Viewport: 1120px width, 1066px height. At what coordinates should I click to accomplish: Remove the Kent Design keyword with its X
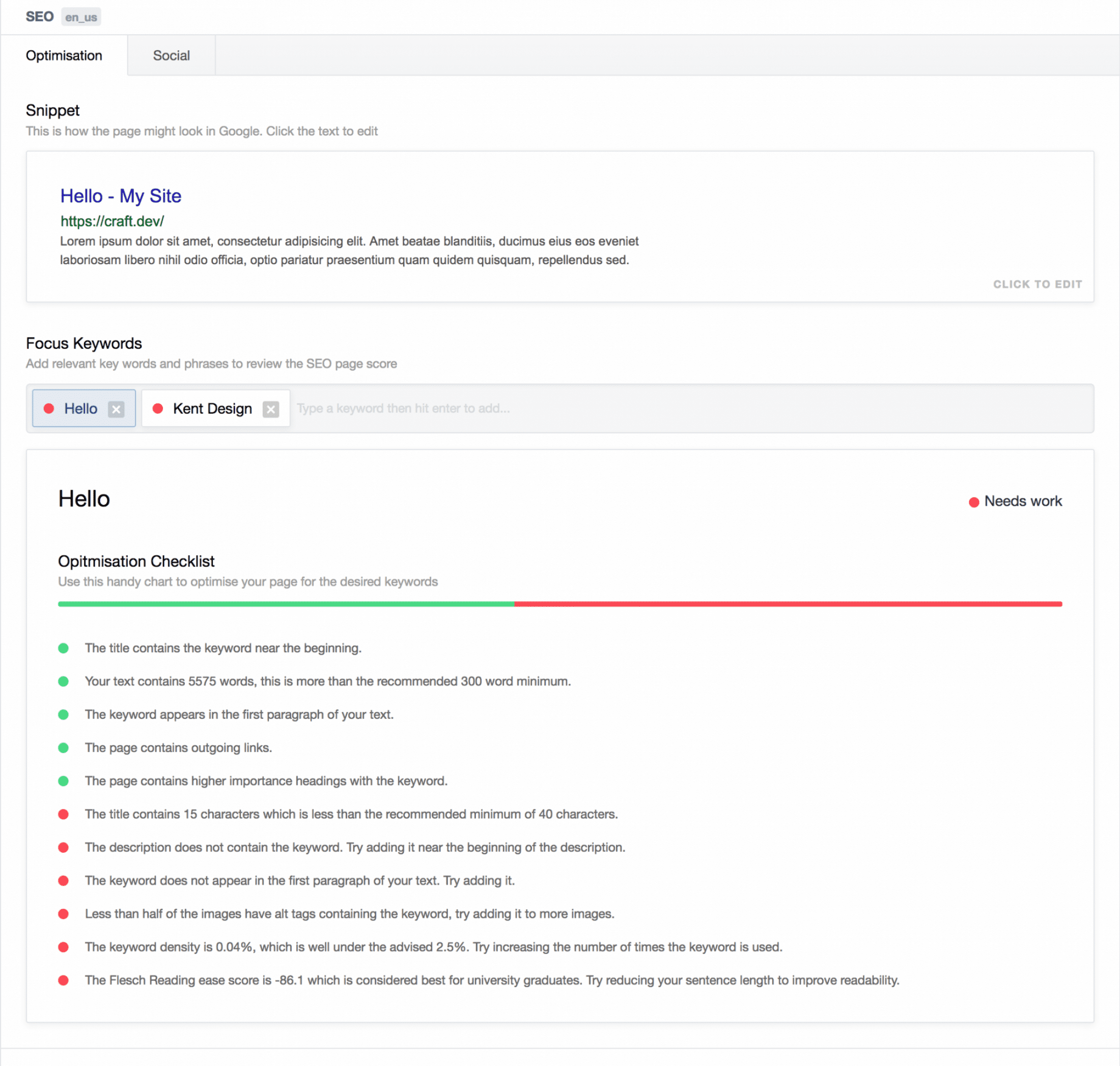(270, 409)
